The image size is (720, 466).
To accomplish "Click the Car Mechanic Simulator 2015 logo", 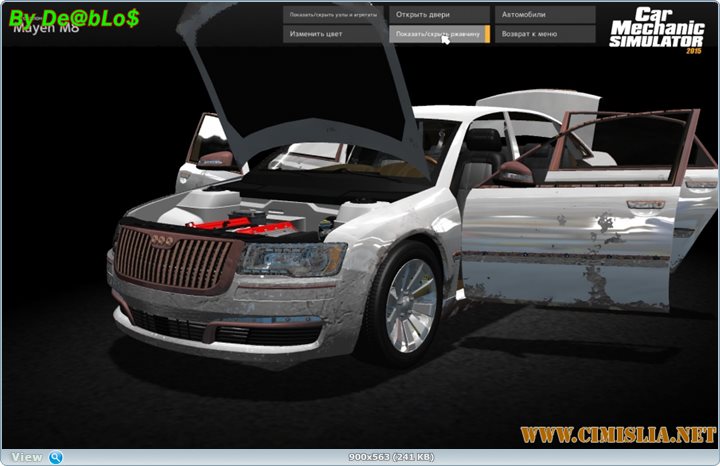I will [x=657, y=30].
